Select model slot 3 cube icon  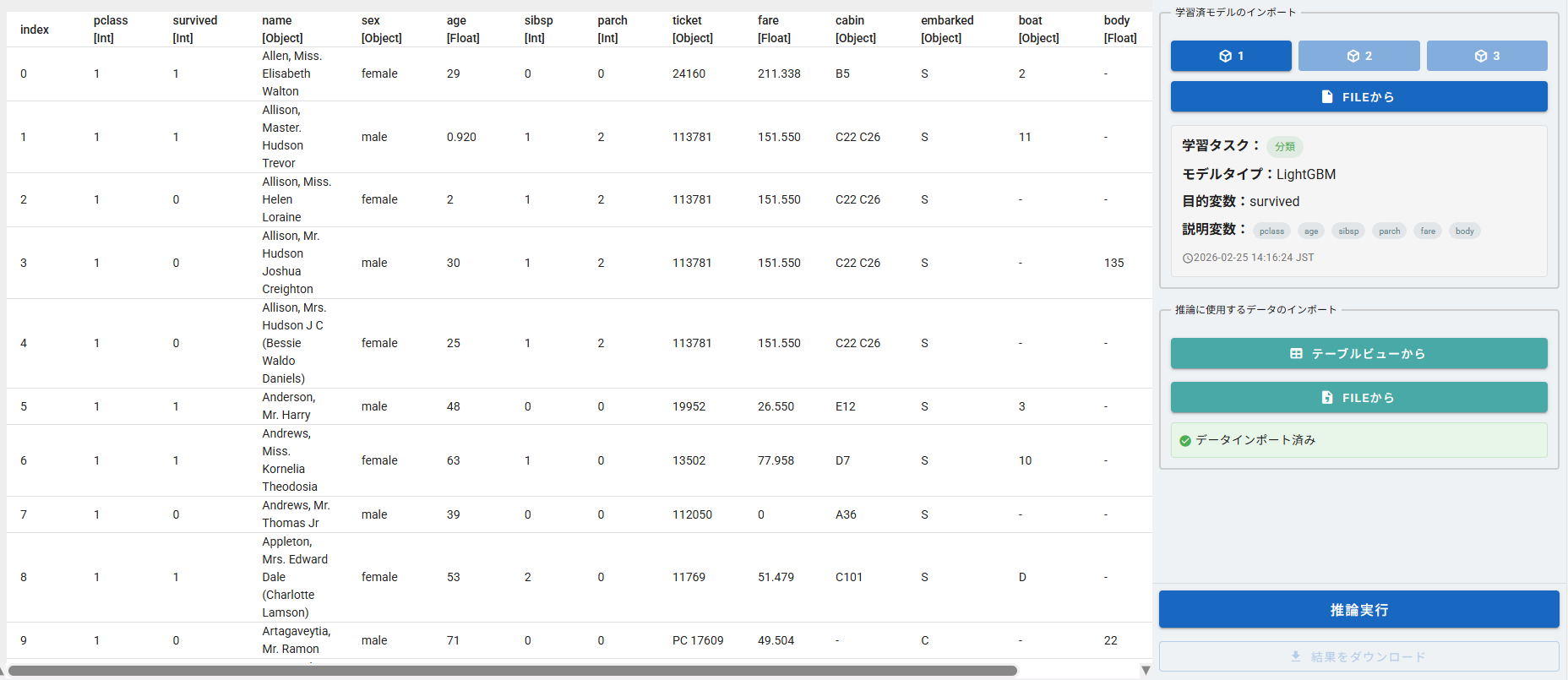click(1480, 56)
